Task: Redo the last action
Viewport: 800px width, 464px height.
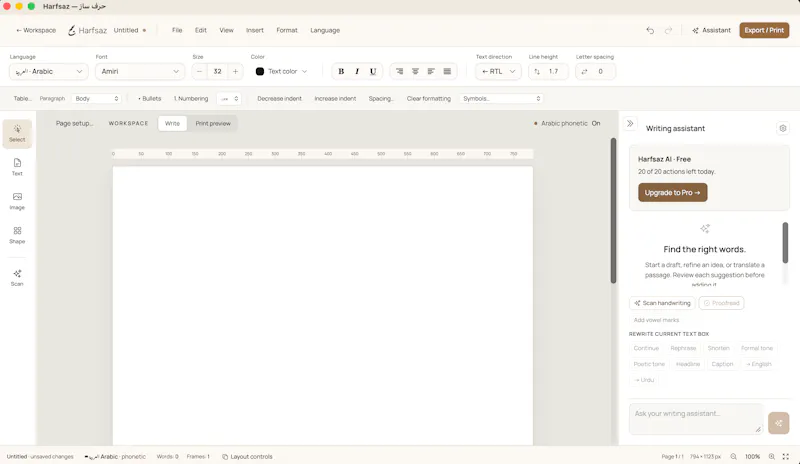Action: 668,31
